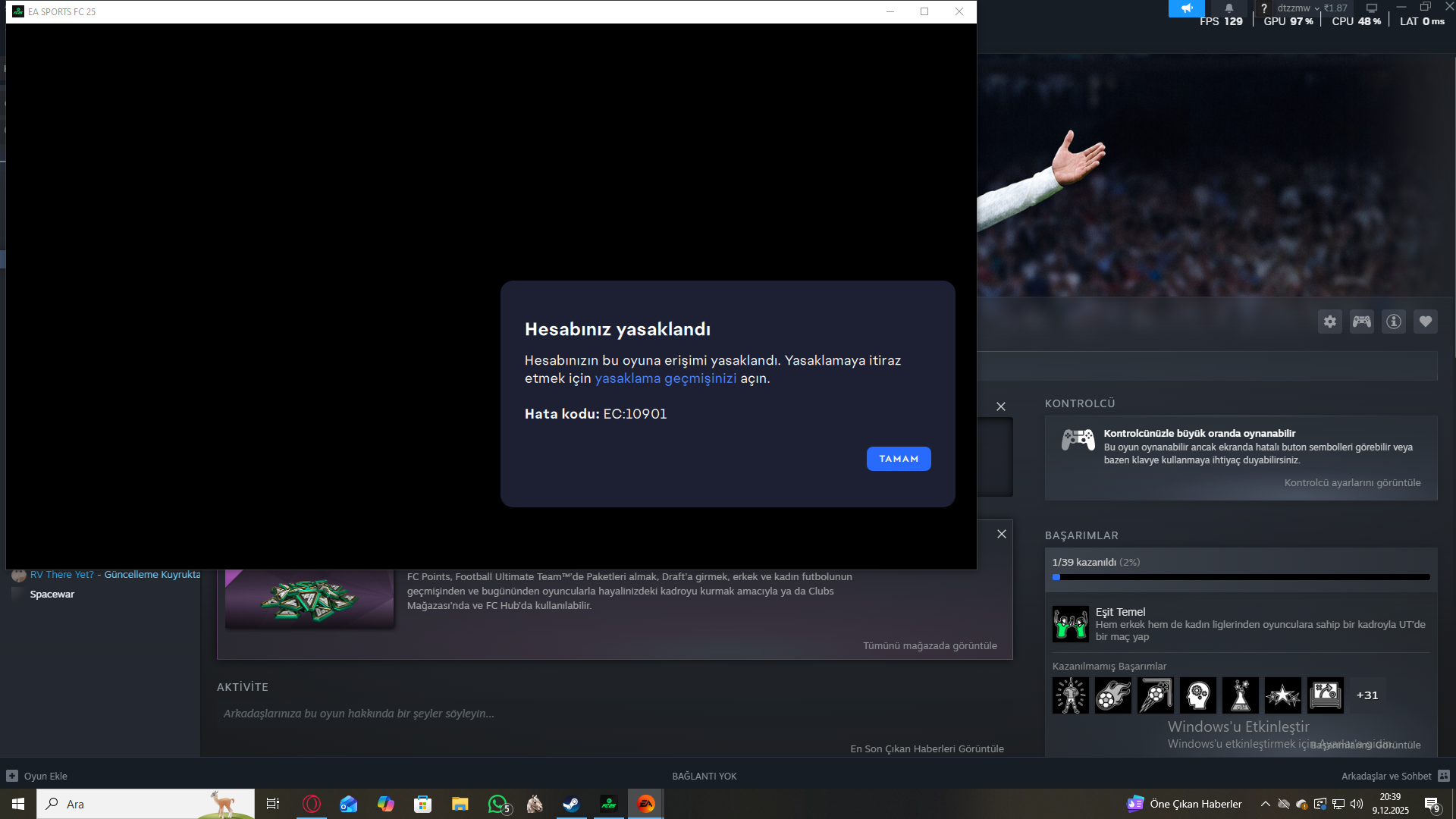Open File Explorer from taskbar
Image resolution: width=1456 pixels, height=819 pixels.
[460, 804]
